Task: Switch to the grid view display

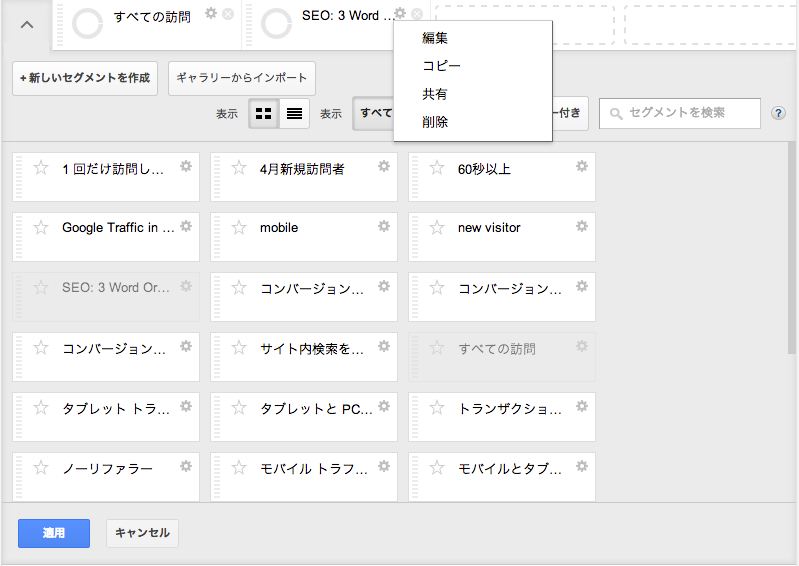Action: 263,114
